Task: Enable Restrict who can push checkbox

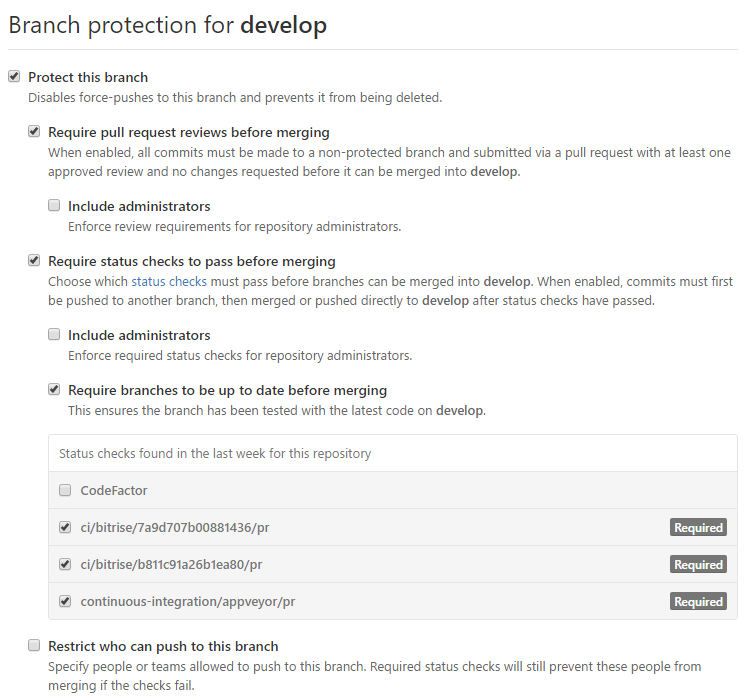Action: pos(34,646)
